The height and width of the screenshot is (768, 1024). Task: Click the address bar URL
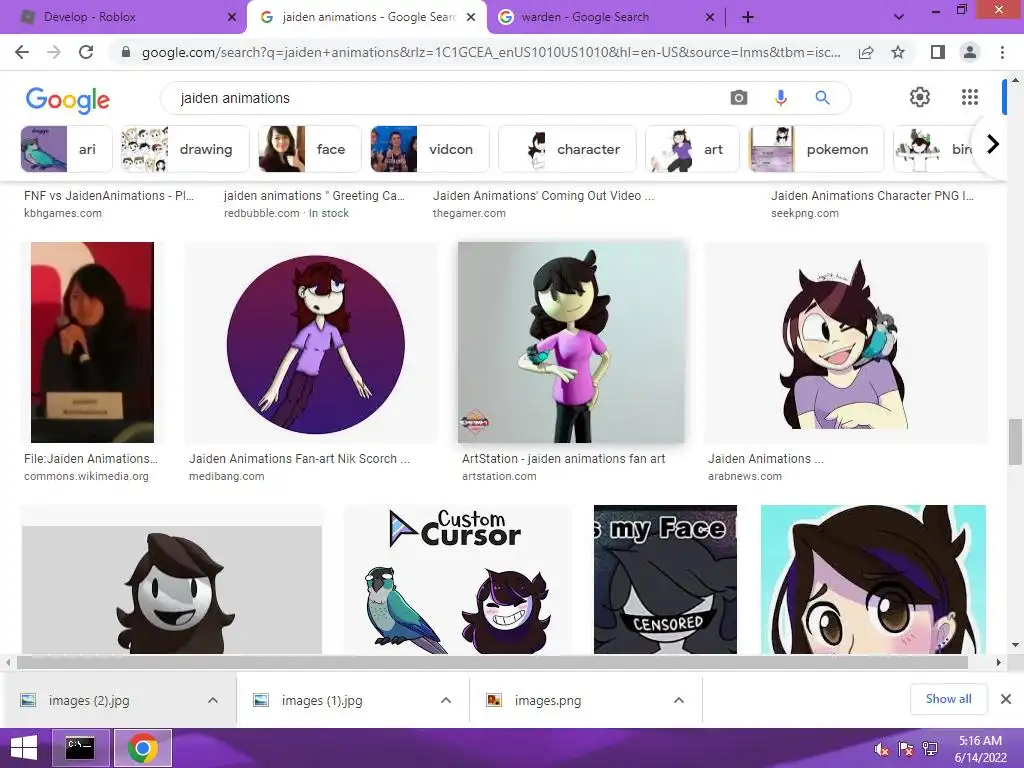tap(490, 52)
